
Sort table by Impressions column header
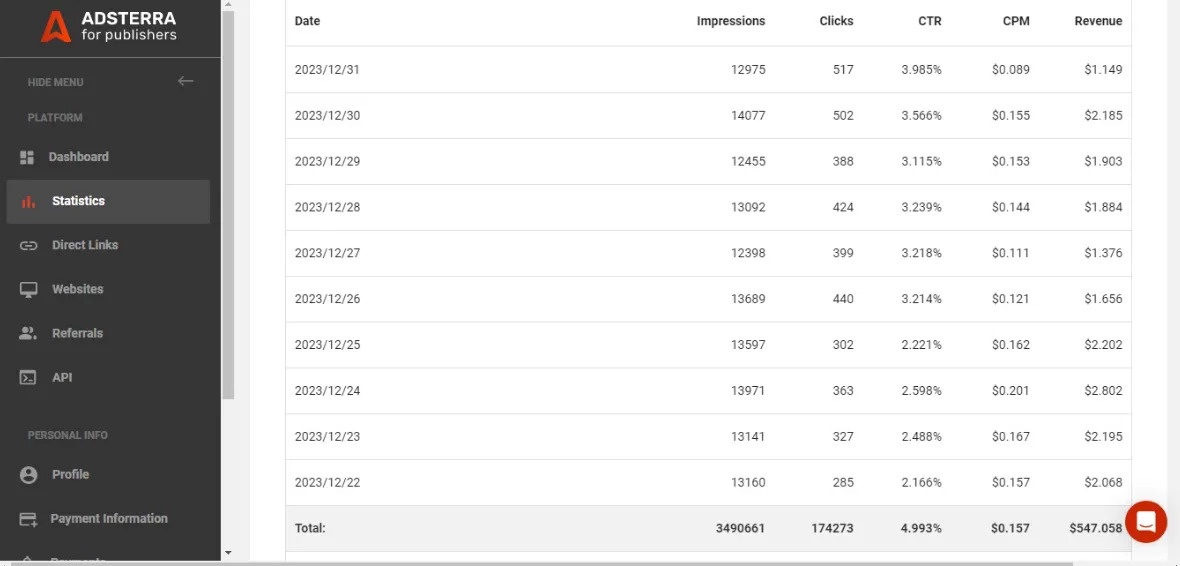pos(731,21)
